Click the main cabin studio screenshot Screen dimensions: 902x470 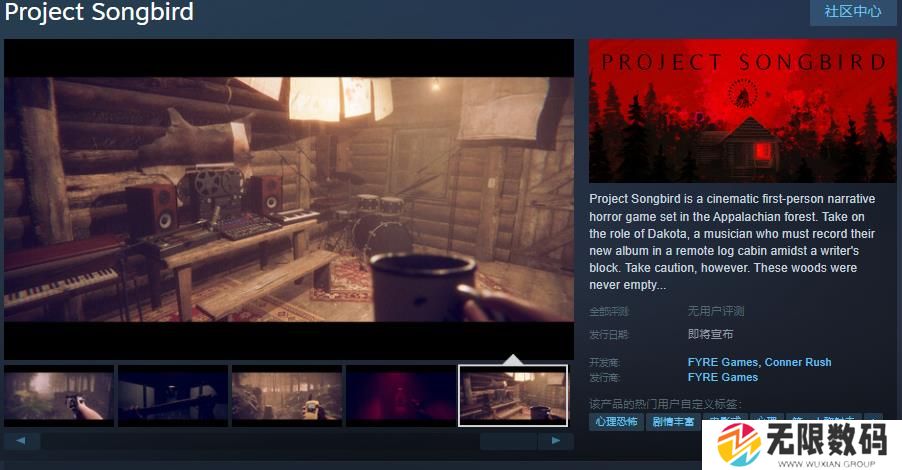pyautogui.click(x=289, y=199)
